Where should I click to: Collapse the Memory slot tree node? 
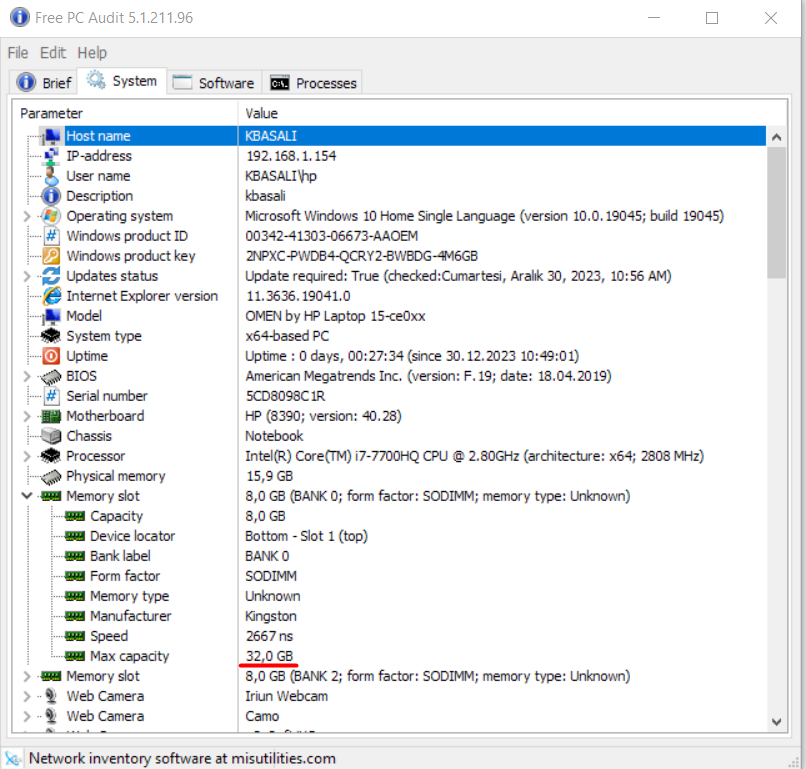tap(28, 495)
